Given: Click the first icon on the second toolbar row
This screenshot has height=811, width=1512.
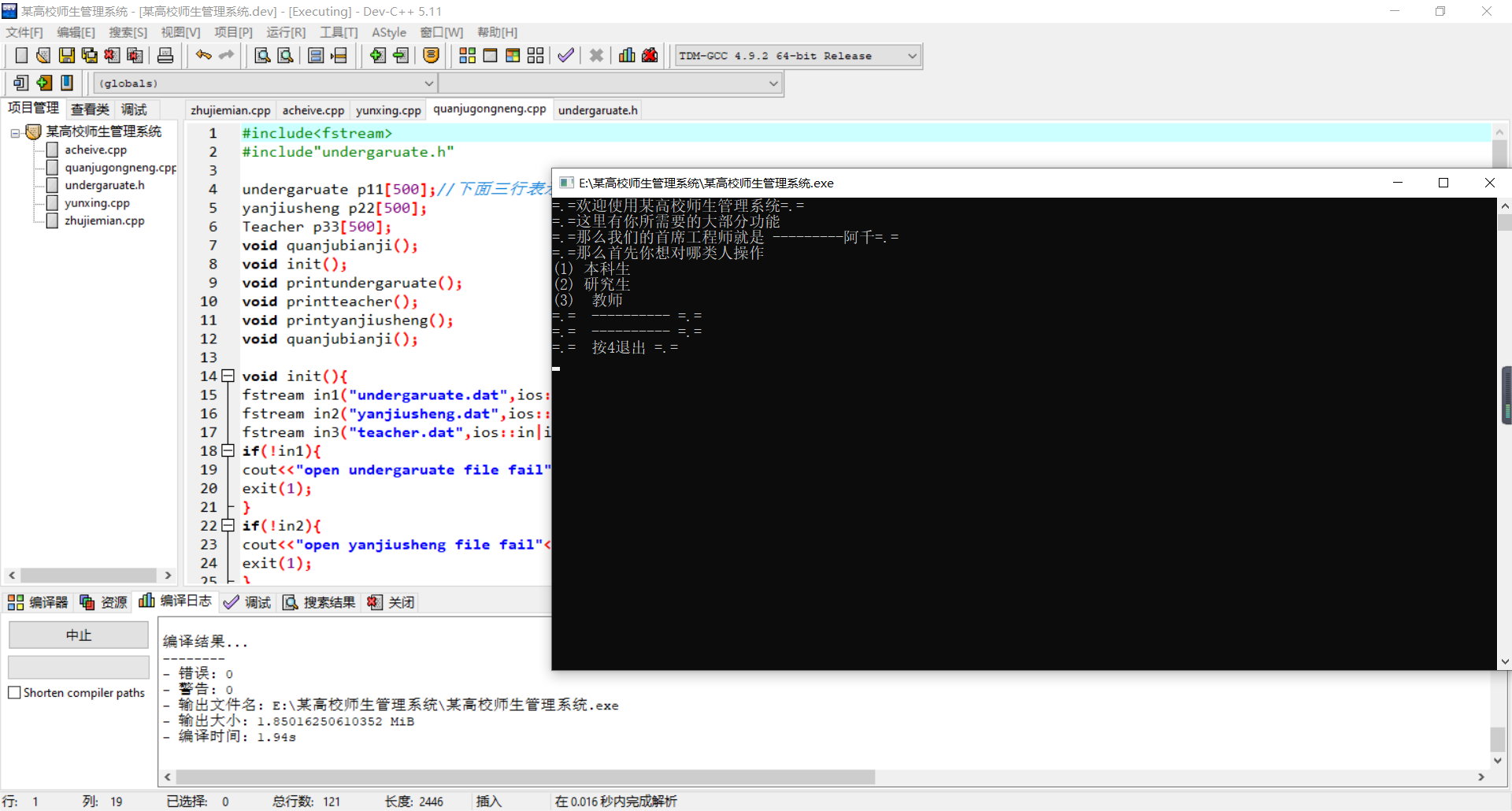Looking at the screenshot, I should [21, 83].
